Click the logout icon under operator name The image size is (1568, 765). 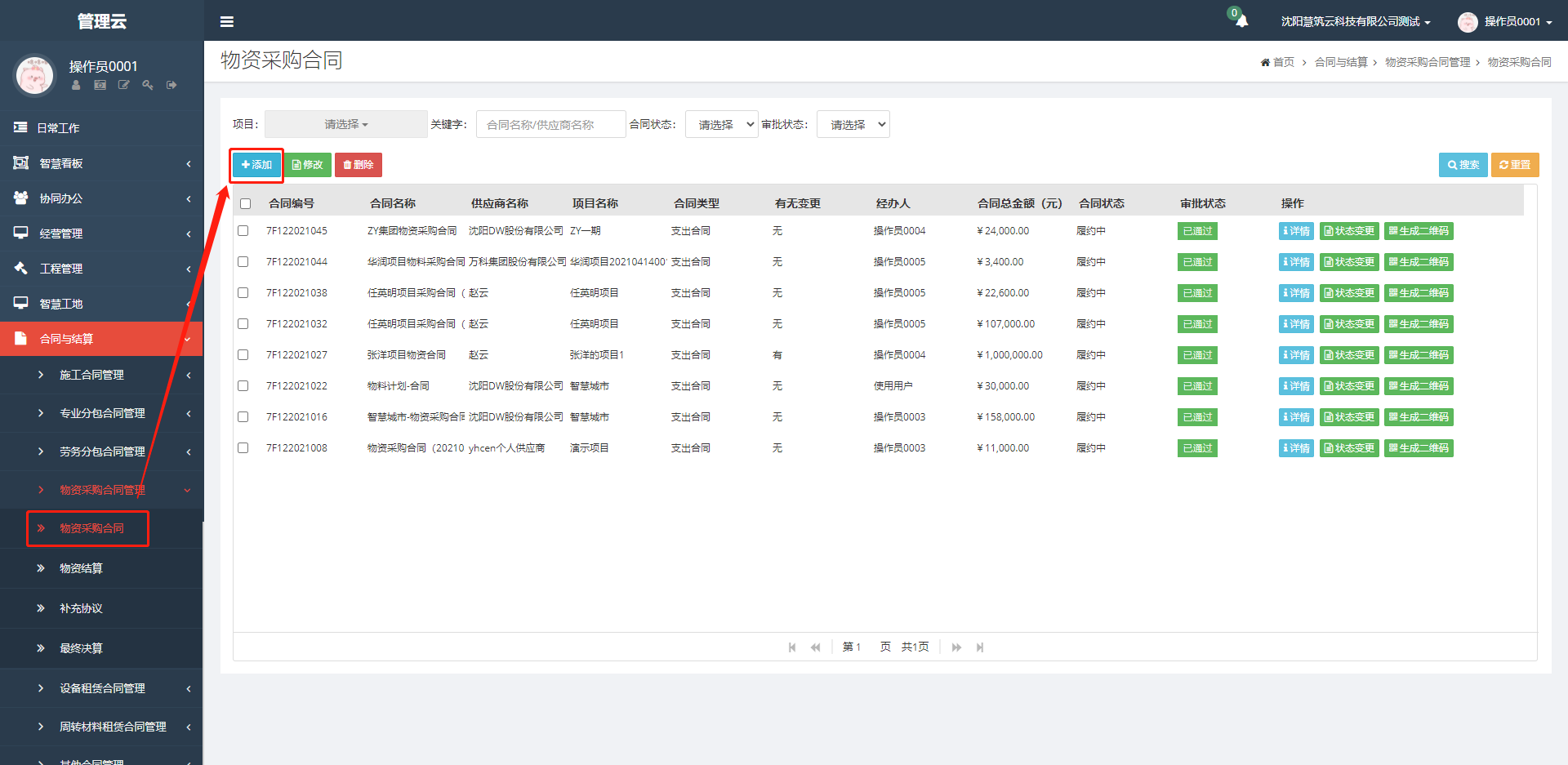(171, 85)
